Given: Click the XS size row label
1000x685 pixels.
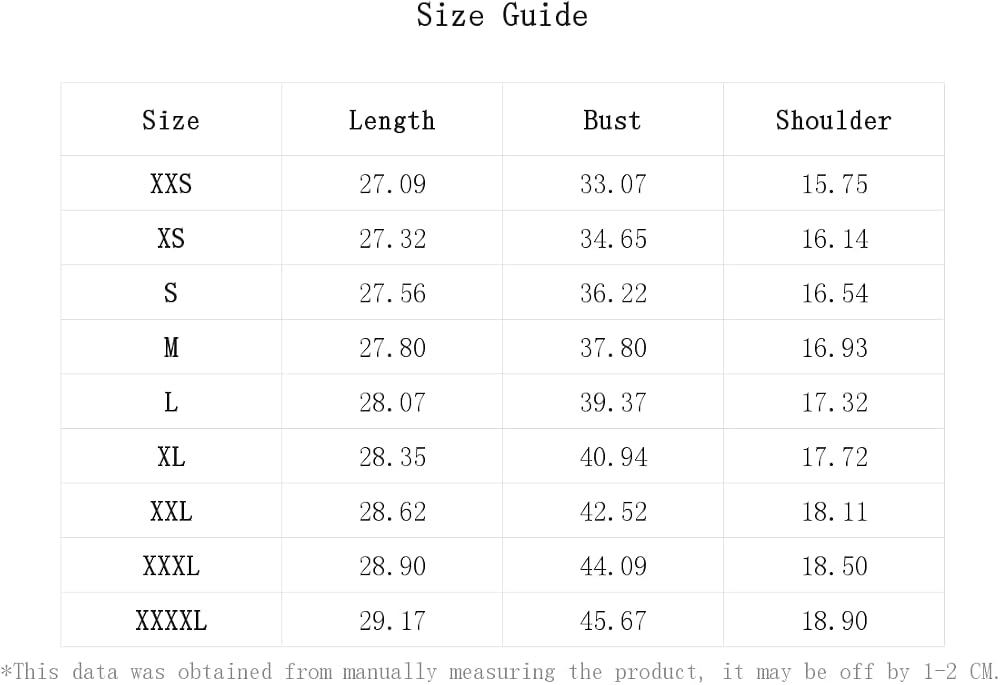Looking at the screenshot, I should (x=171, y=239).
